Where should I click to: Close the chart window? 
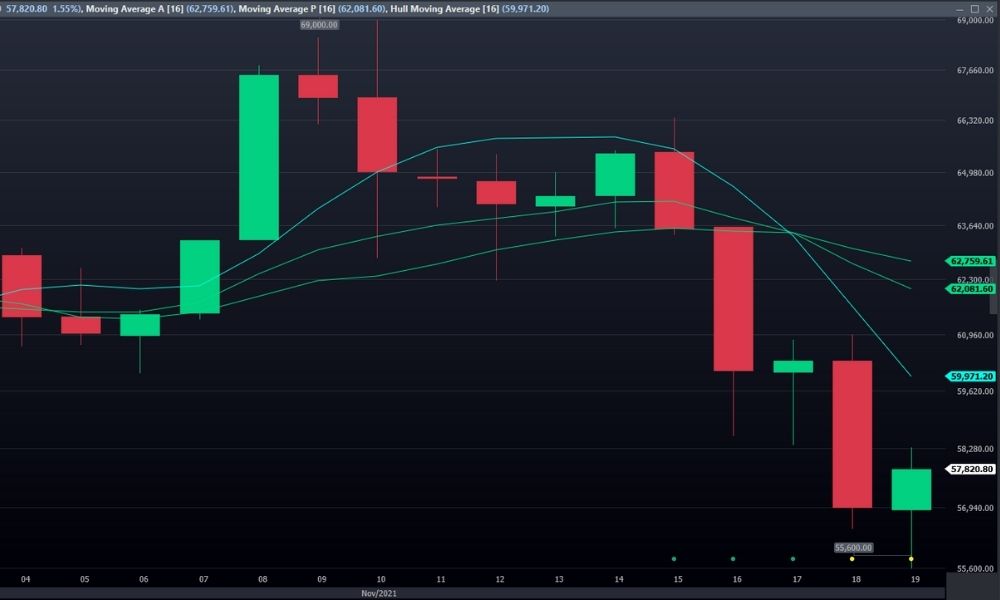click(989, 9)
